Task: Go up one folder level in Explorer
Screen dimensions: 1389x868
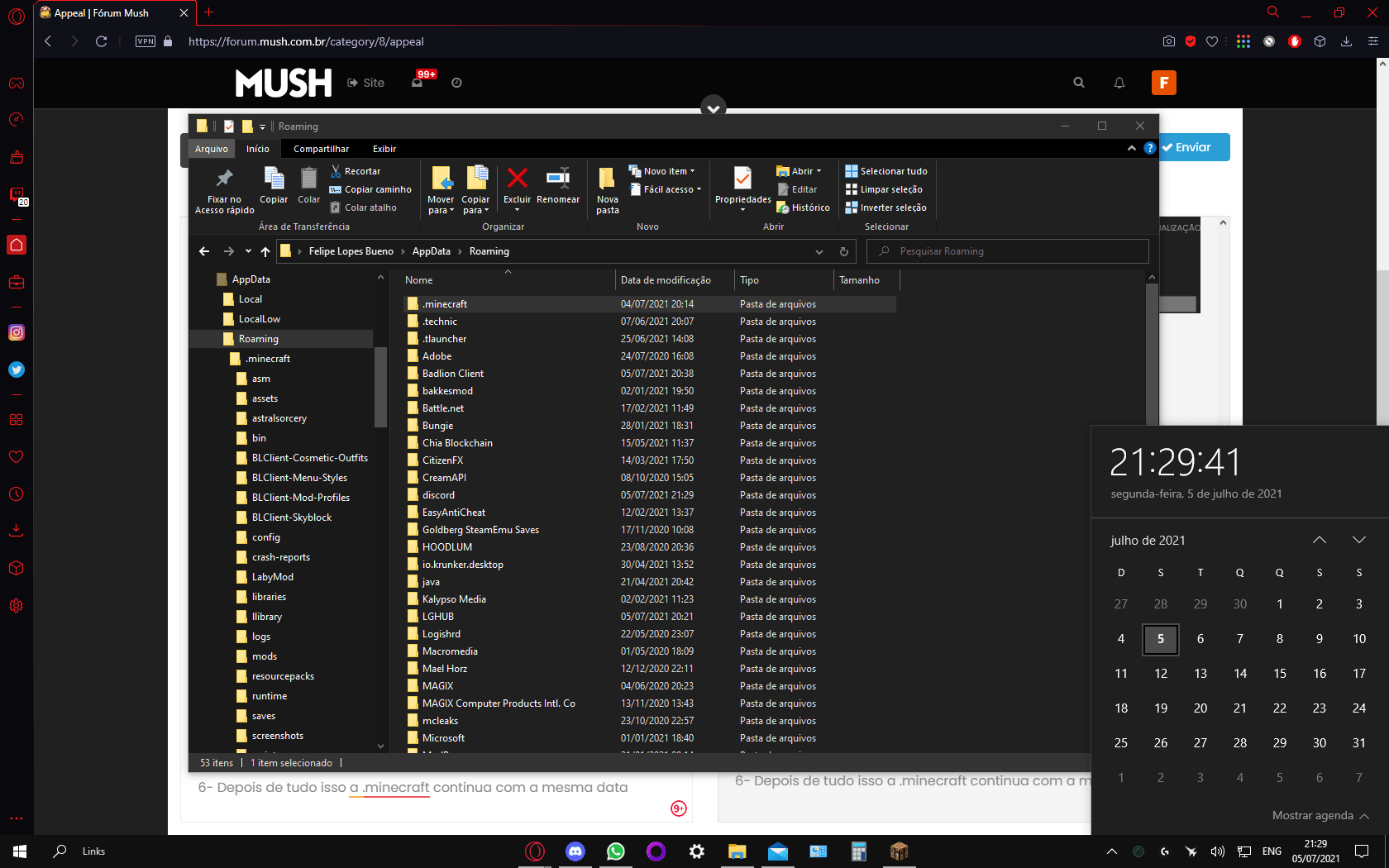Action: tap(265, 251)
